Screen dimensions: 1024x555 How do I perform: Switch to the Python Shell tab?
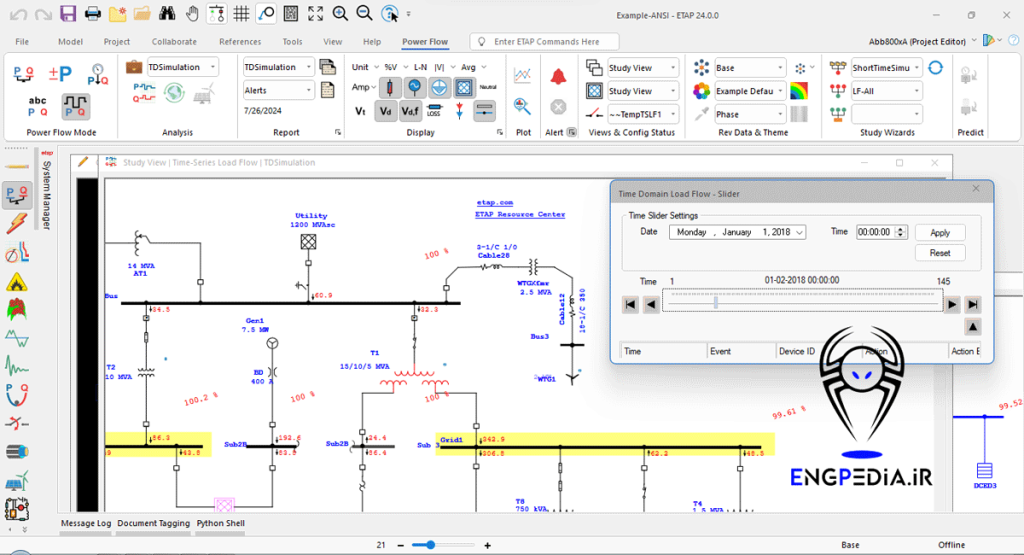[x=220, y=523]
